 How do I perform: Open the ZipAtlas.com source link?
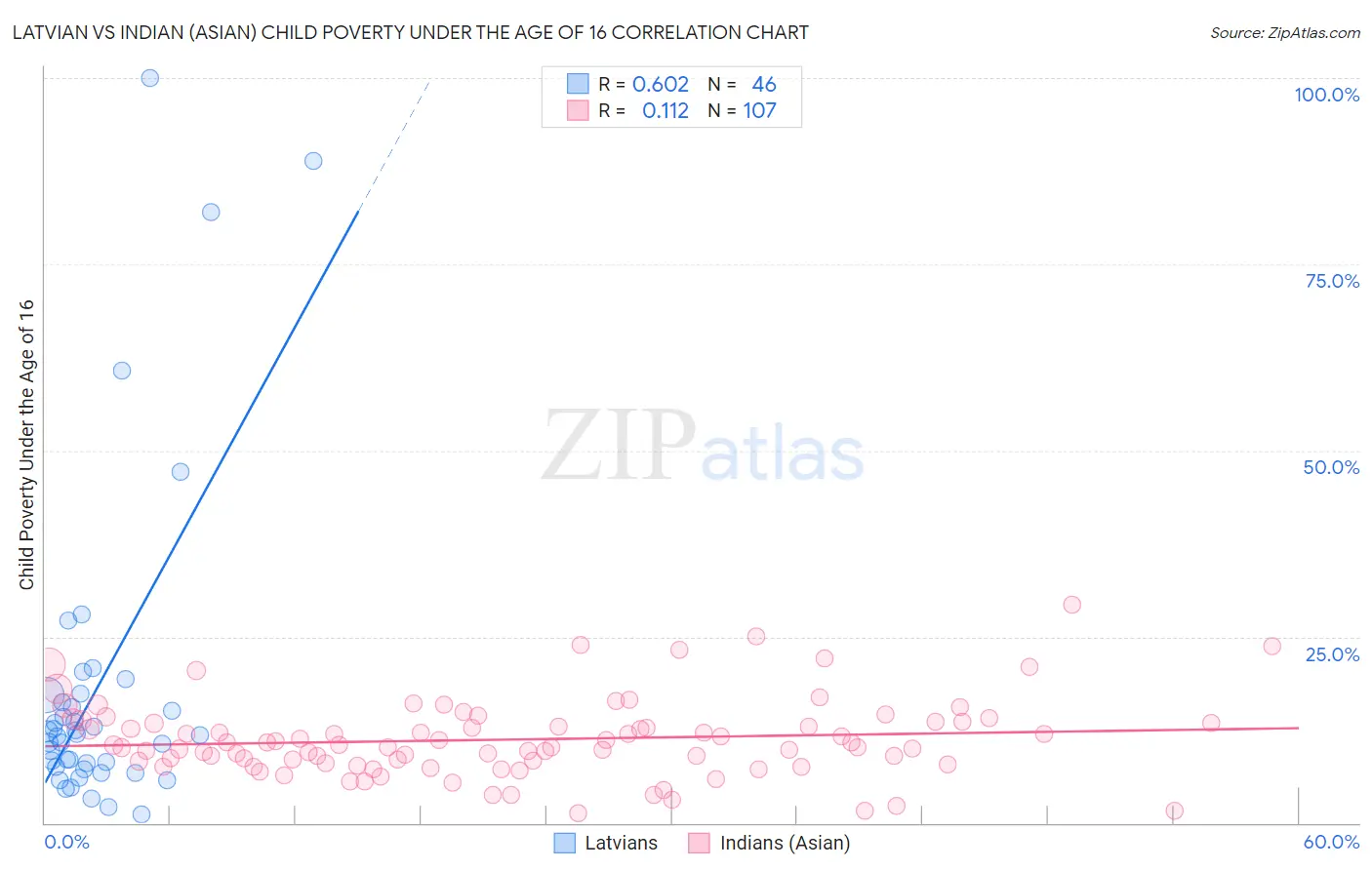coord(1284,32)
